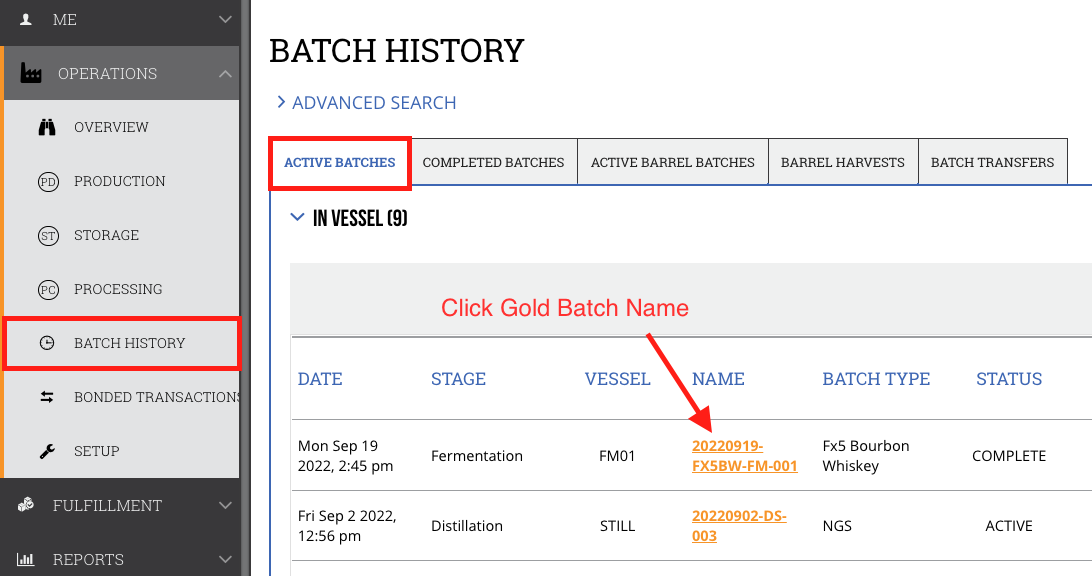Sort the table by Batch Type column
Screen dimensions: 1092x576
pos(876,379)
